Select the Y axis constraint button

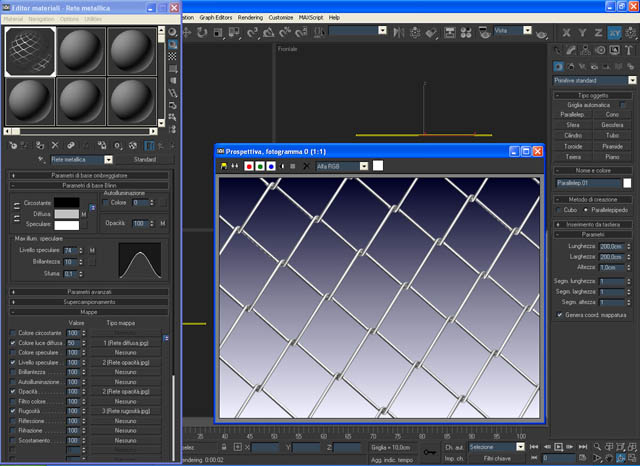pos(582,32)
